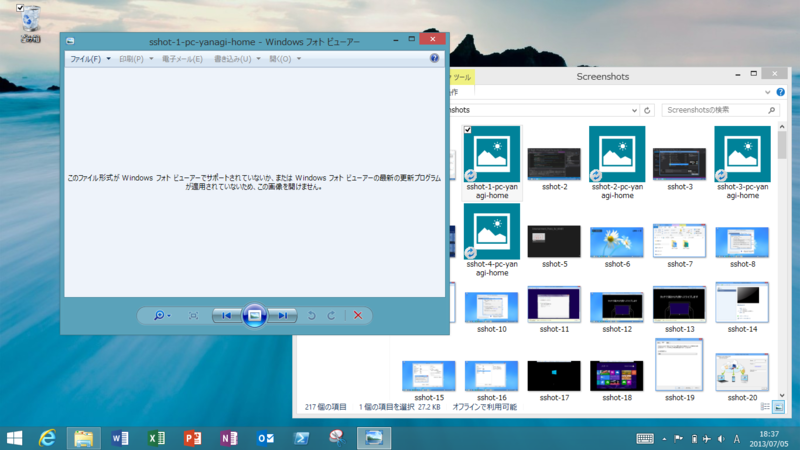Switch Explorer to large icons view
This screenshot has width=800, height=450.
point(778,407)
